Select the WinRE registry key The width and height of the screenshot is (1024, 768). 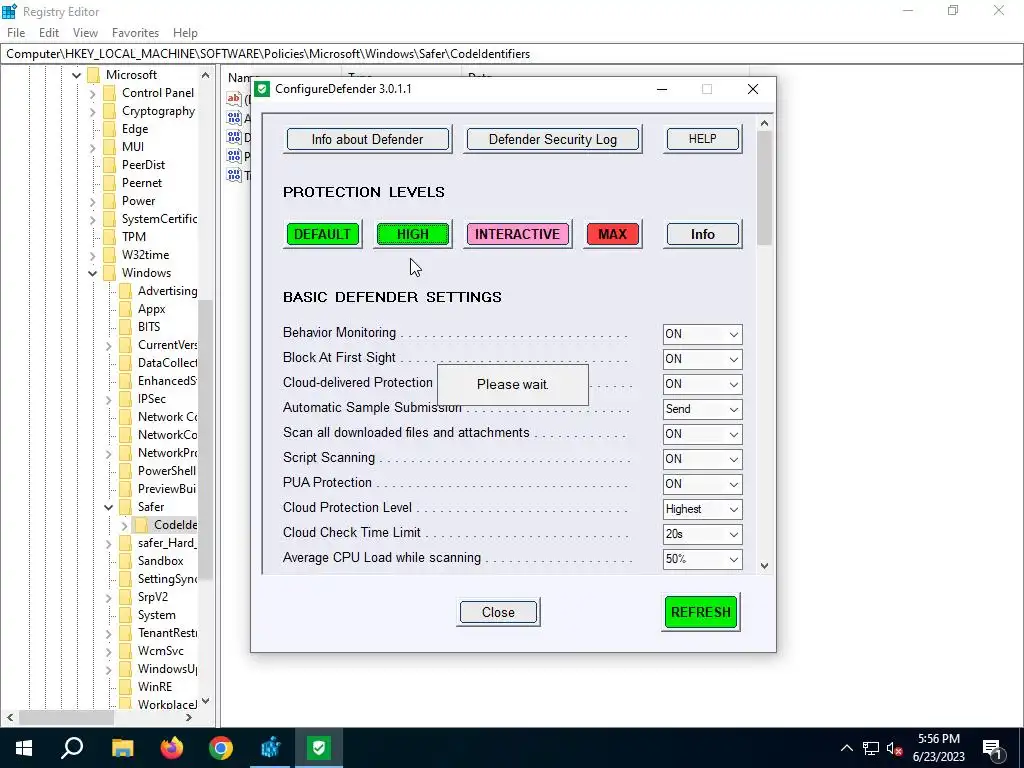[x=155, y=687]
